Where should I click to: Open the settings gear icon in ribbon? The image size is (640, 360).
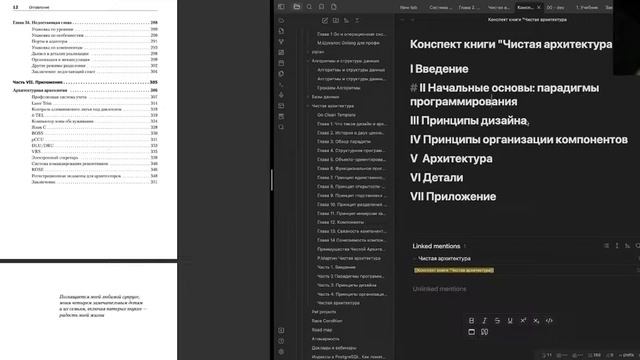[281, 351]
